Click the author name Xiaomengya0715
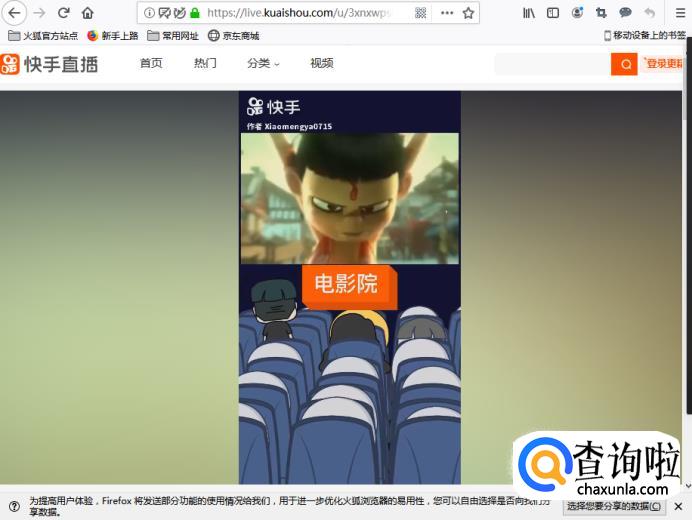 coord(298,127)
